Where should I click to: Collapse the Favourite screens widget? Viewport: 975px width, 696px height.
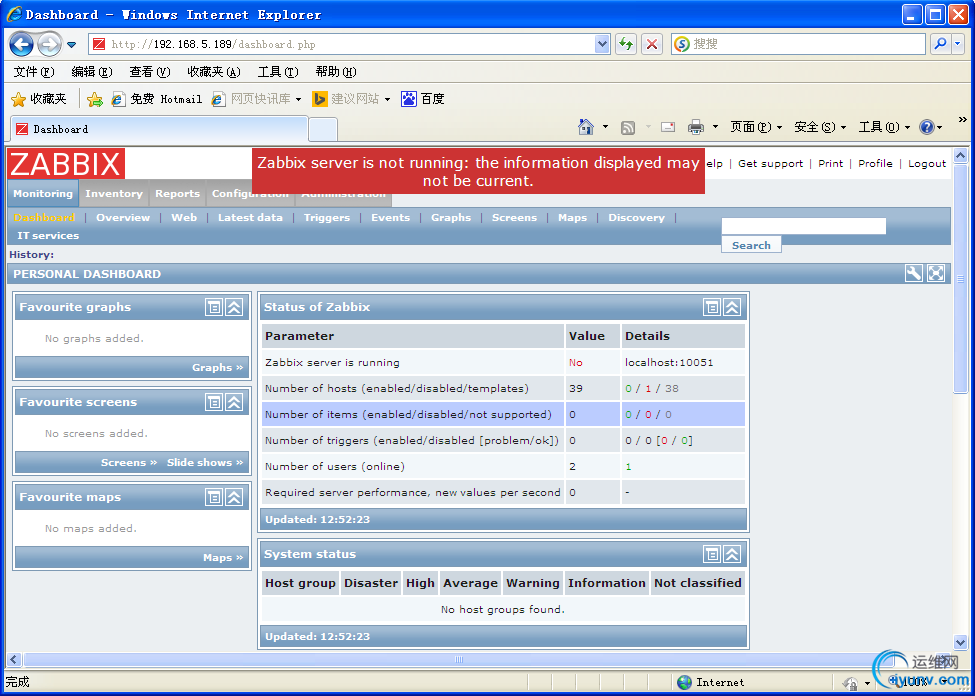click(234, 402)
